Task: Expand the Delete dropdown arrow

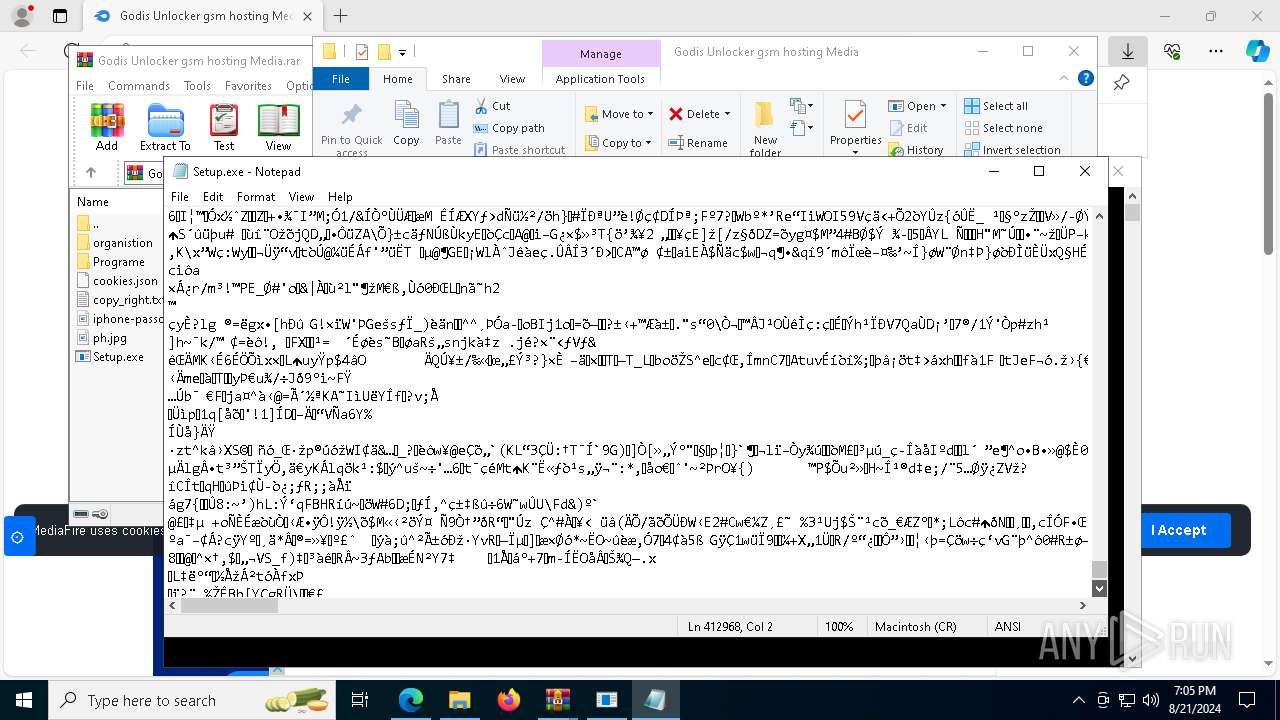Action: [x=727, y=114]
